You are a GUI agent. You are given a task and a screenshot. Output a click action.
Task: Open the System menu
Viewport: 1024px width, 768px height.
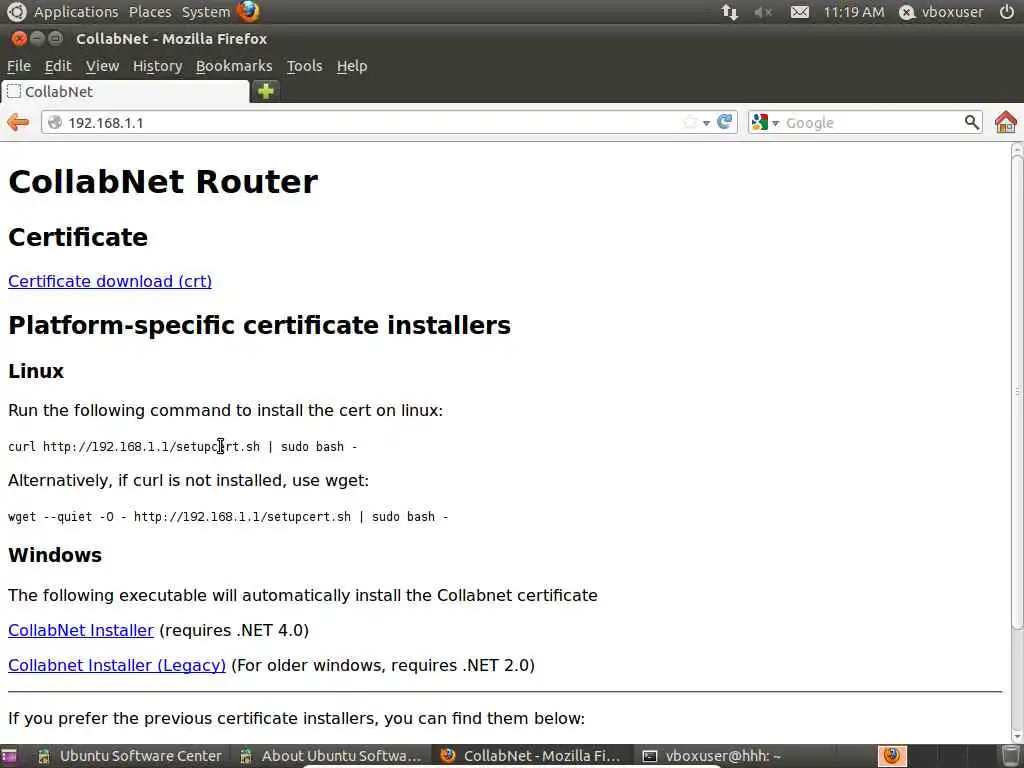[206, 12]
